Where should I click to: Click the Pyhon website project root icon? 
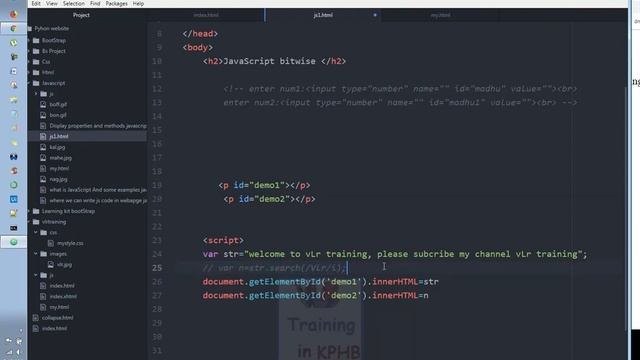pos(30,29)
